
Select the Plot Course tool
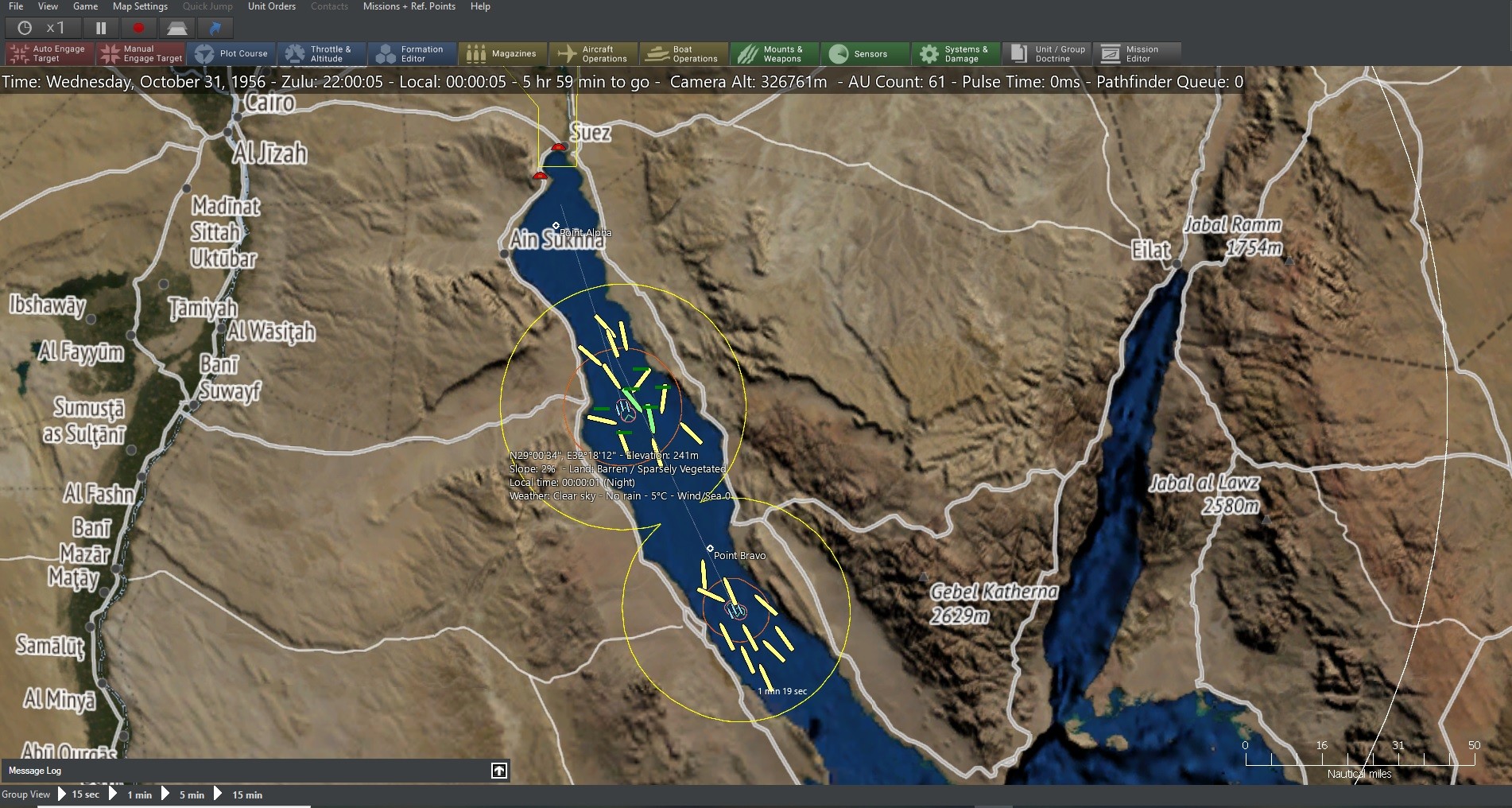point(231,53)
